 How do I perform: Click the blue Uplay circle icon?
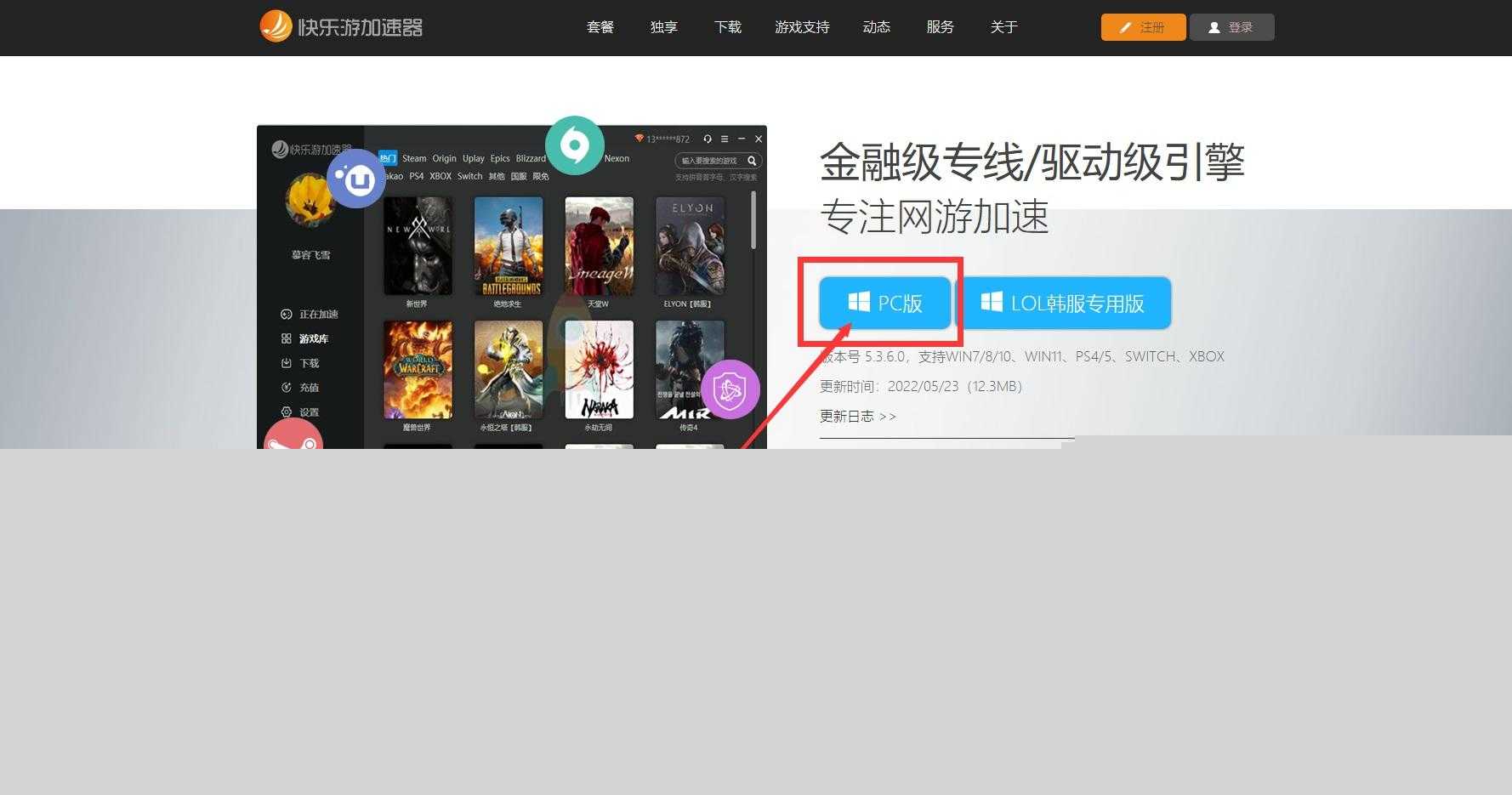tap(356, 179)
